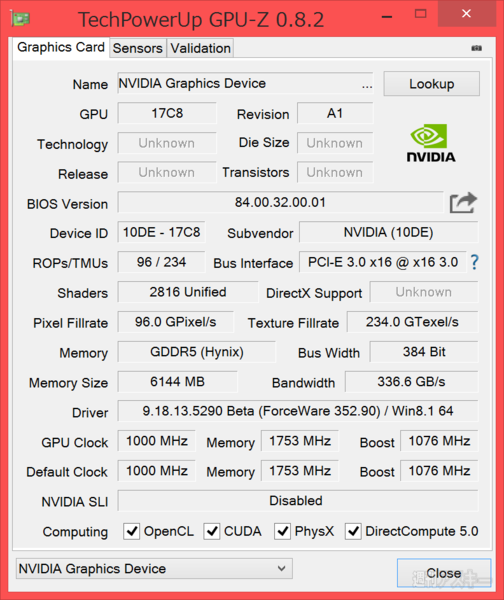The image size is (504, 600).
Task: Click Default Clock row Boost 1076 MHz
Action: coord(440,471)
